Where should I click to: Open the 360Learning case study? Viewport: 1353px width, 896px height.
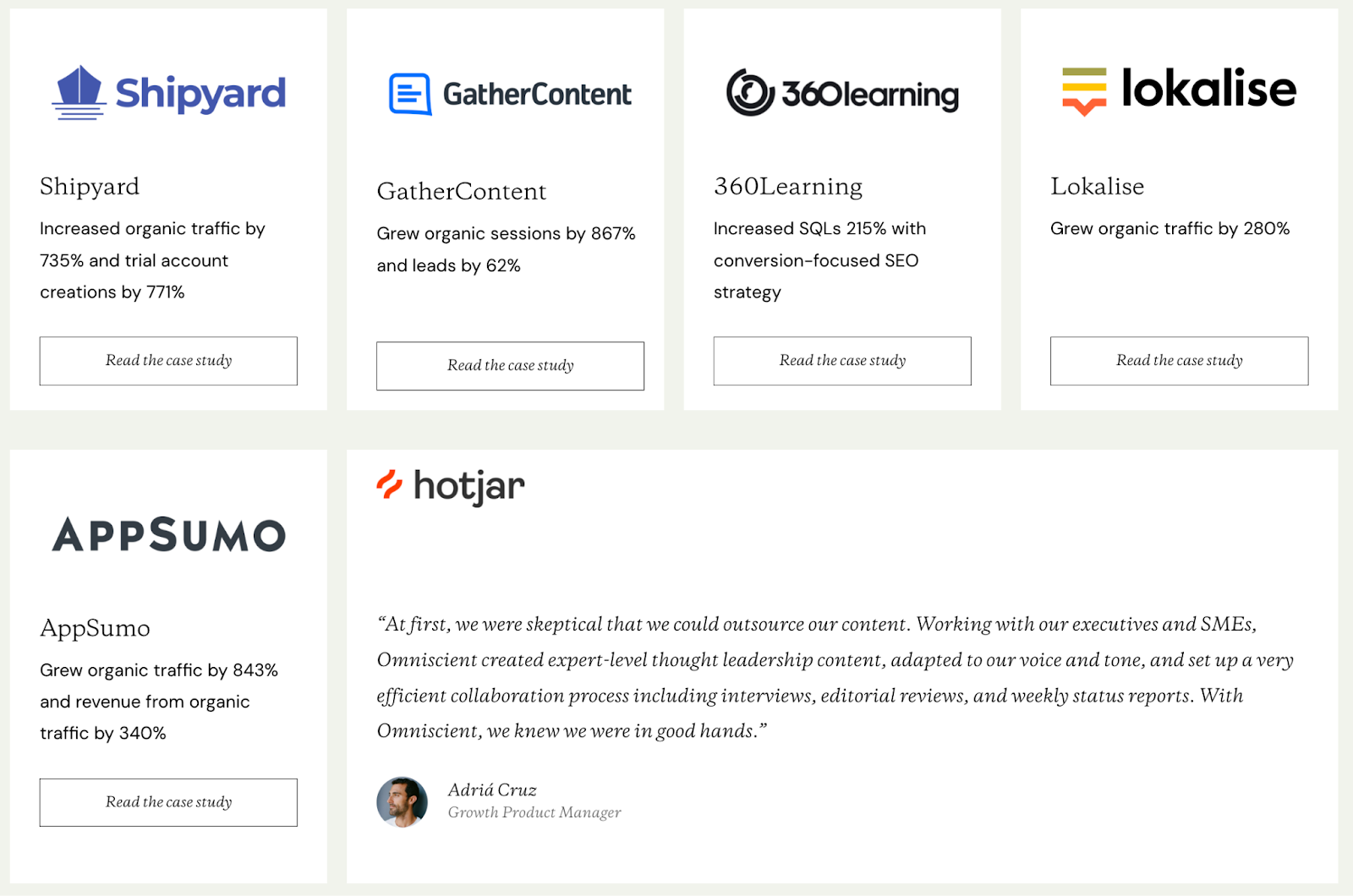pyautogui.click(x=841, y=361)
